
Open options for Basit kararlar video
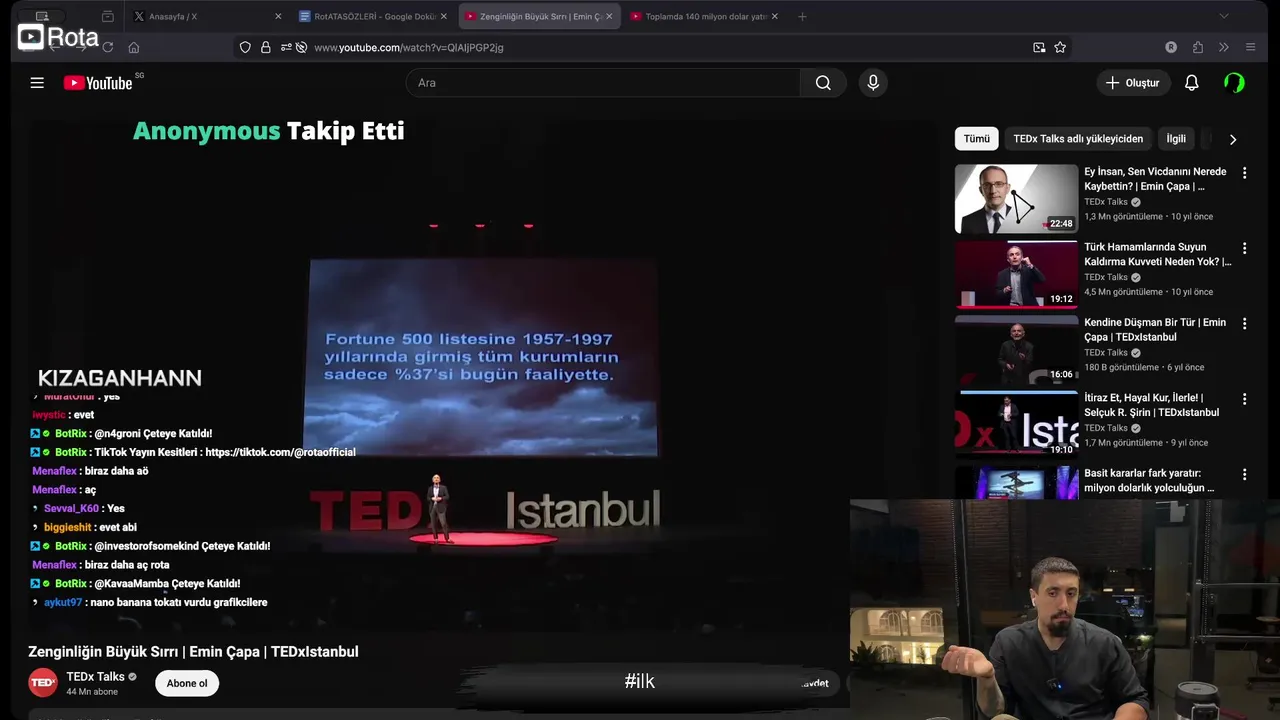(x=1244, y=475)
